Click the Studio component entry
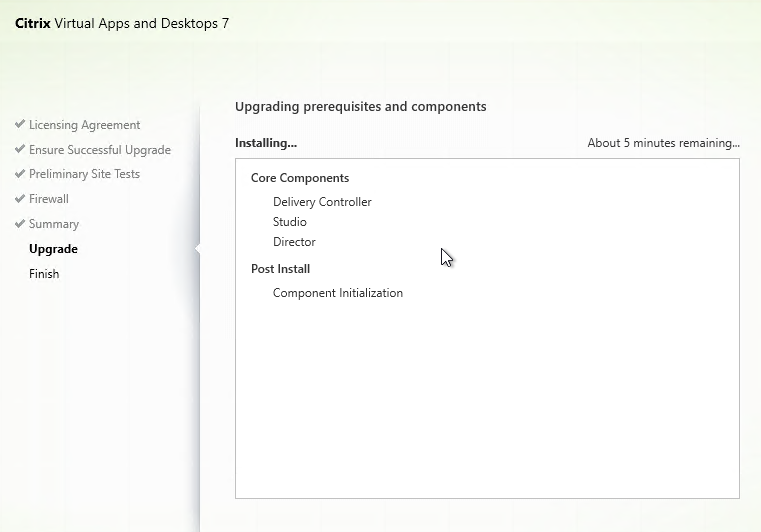The width and height of the screenshot is (761, 532). pos(290,222)
